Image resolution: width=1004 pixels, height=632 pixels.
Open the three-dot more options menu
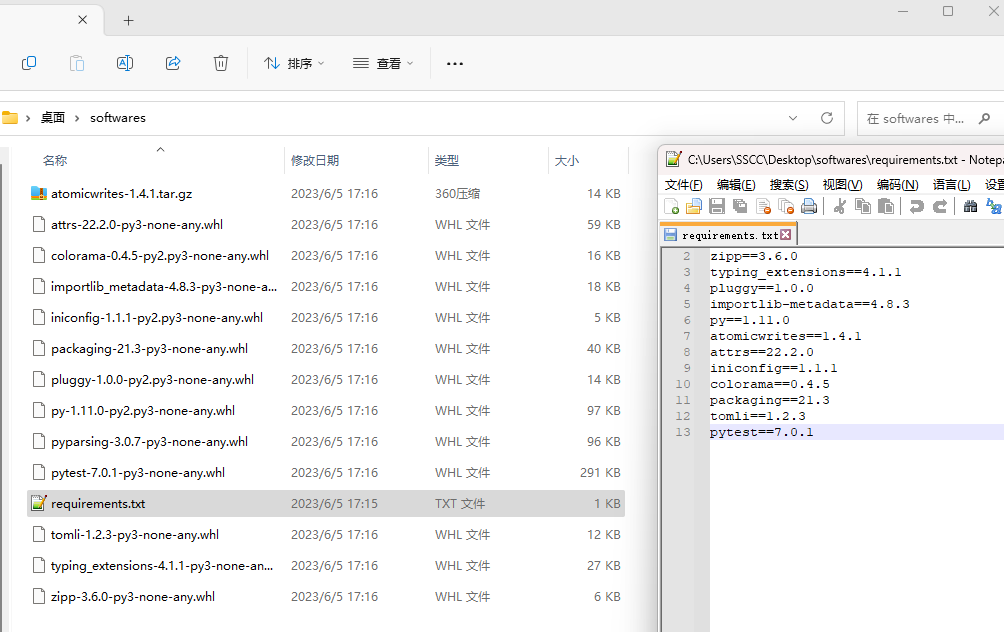pos(455,63)
